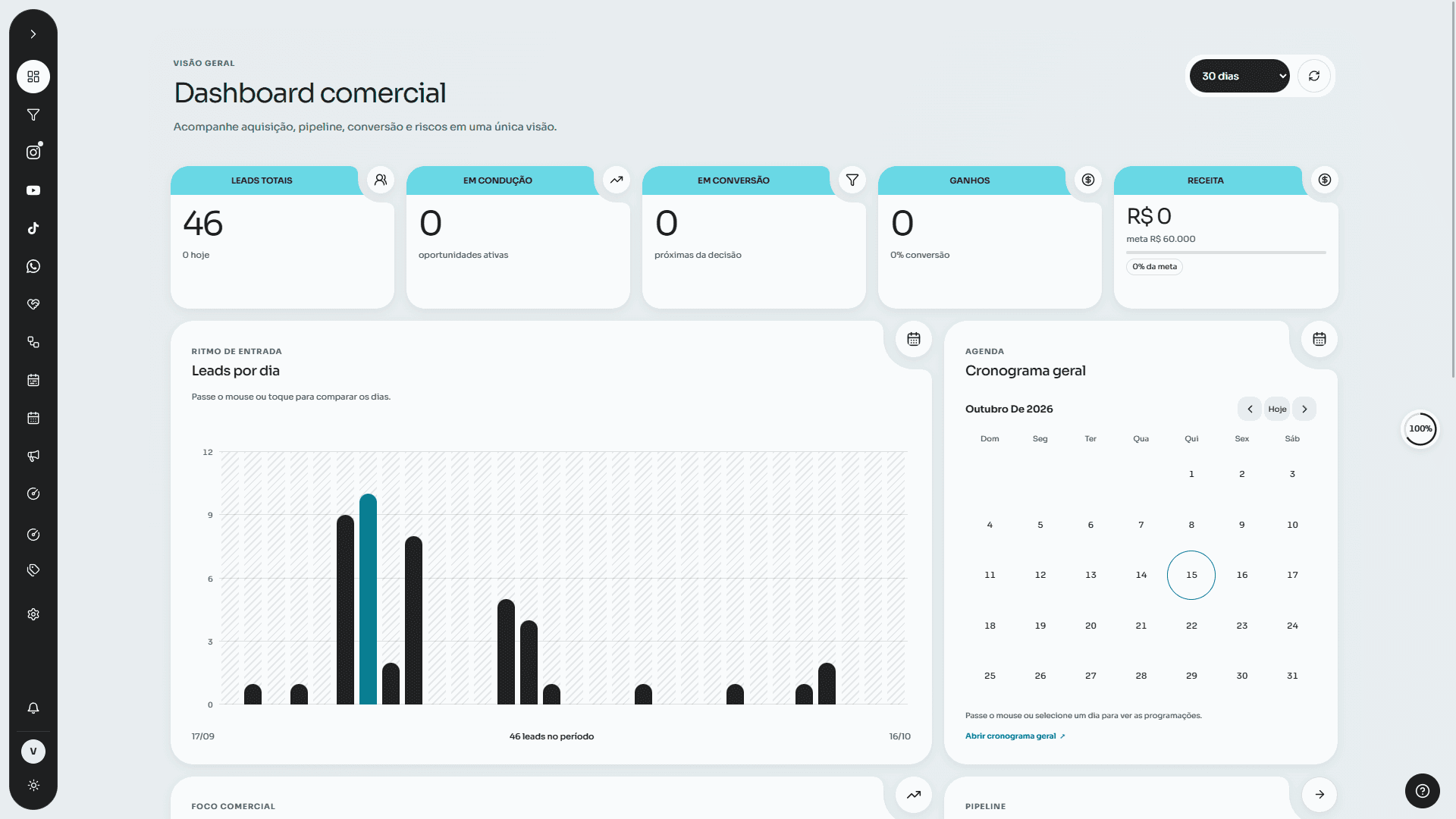
Task: Open the 30 dias period dropdown
Action: 1239,76
